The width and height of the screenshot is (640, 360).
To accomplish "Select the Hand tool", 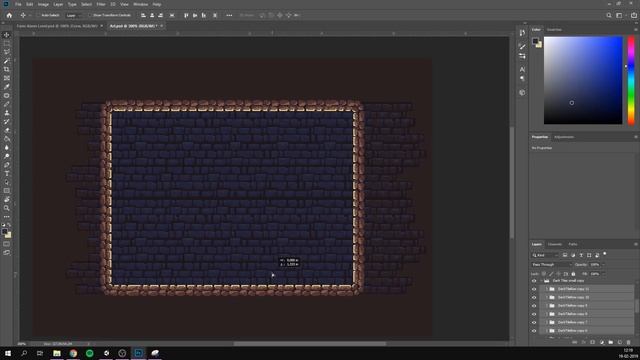I will pos(7,200).
